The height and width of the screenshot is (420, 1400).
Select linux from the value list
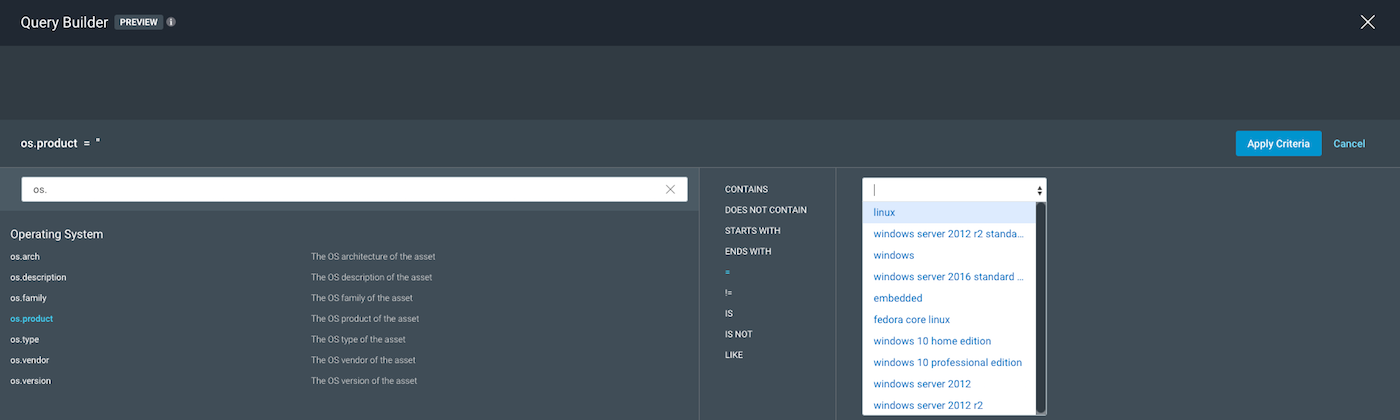[884, 212]
